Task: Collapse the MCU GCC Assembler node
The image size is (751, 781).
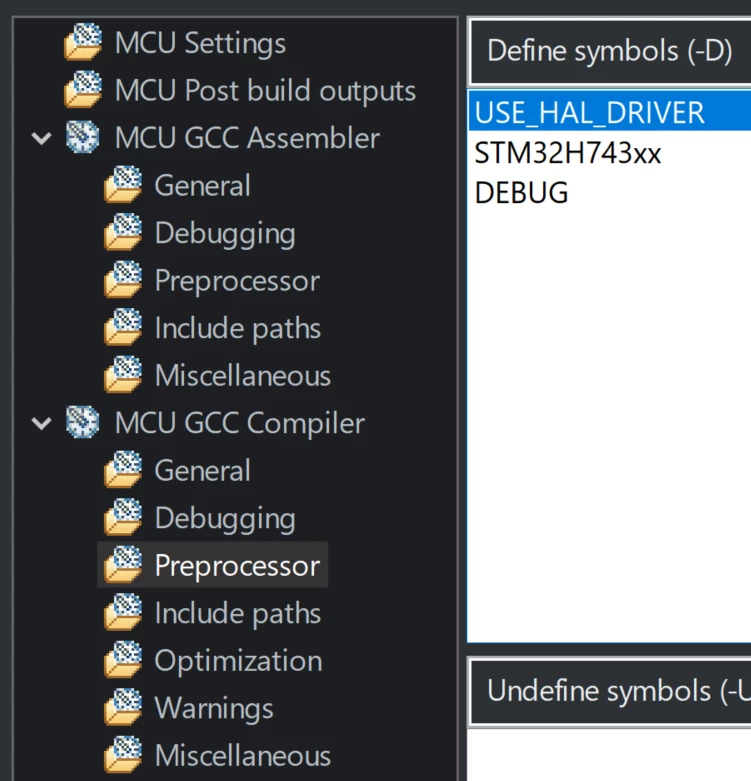Action: coord(41,138)
